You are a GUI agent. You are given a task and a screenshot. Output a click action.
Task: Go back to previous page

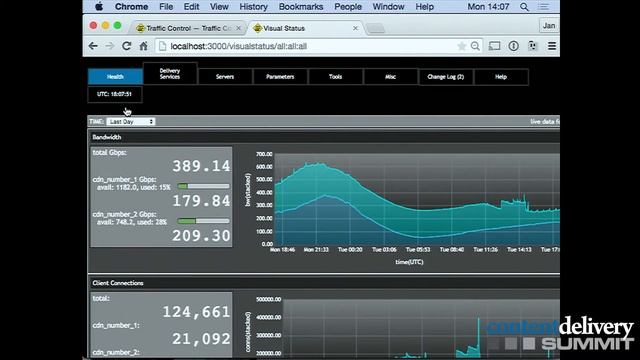point(93,46)
